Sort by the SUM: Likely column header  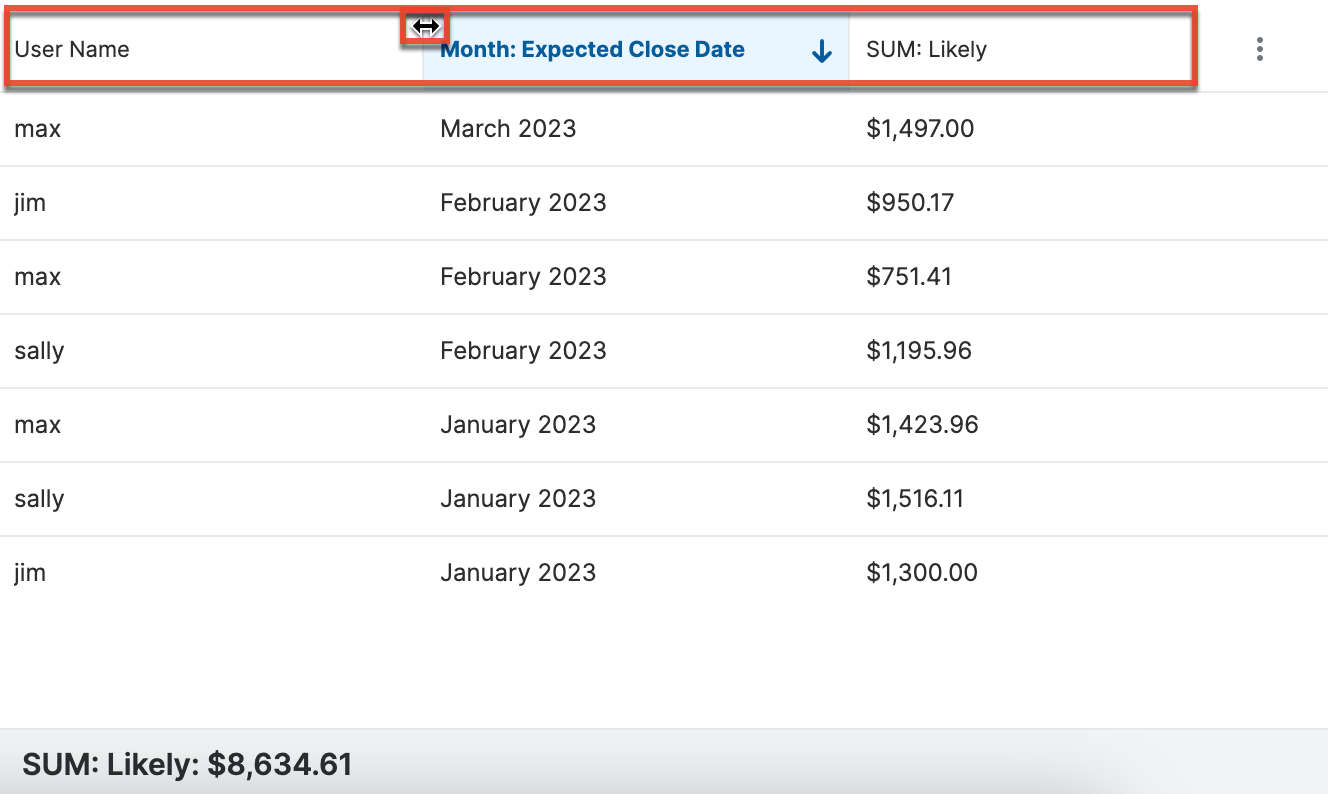coord(926,49)
